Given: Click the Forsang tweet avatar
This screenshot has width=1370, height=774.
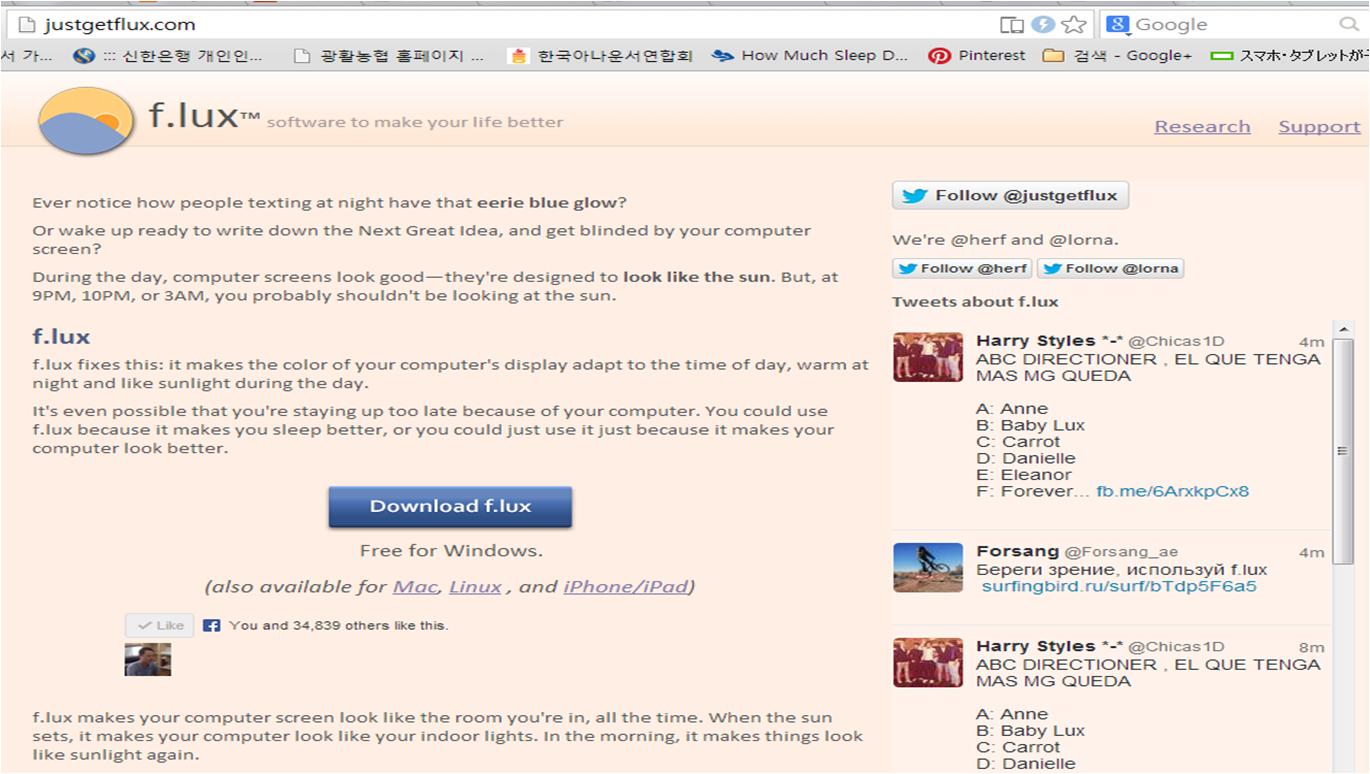Looking at the screenshot, I should (x=927, y=567).
